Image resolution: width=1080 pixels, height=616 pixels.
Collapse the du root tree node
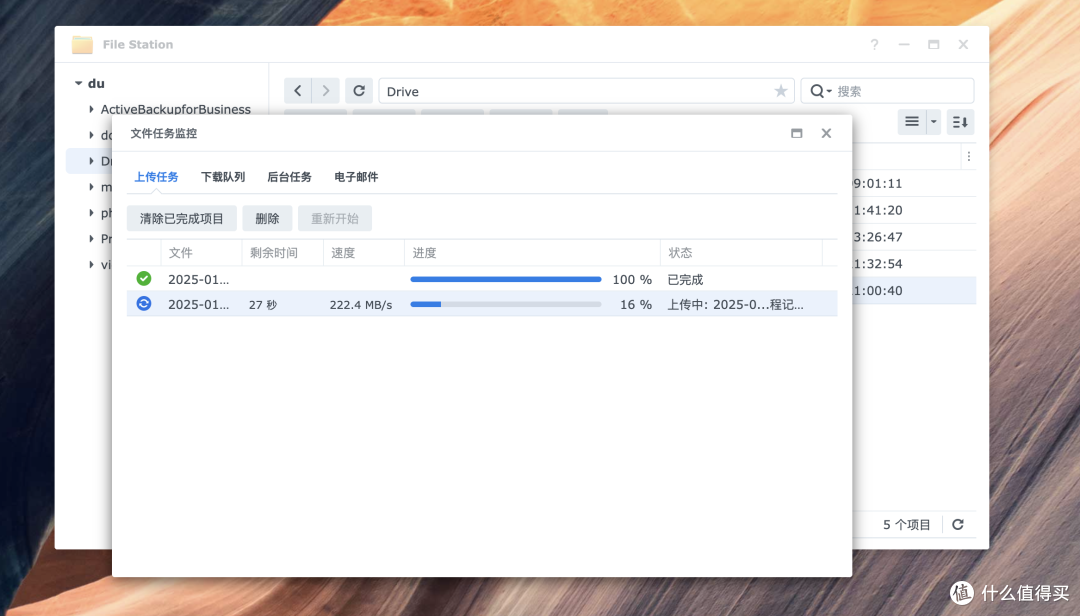(x=78, y=83)
